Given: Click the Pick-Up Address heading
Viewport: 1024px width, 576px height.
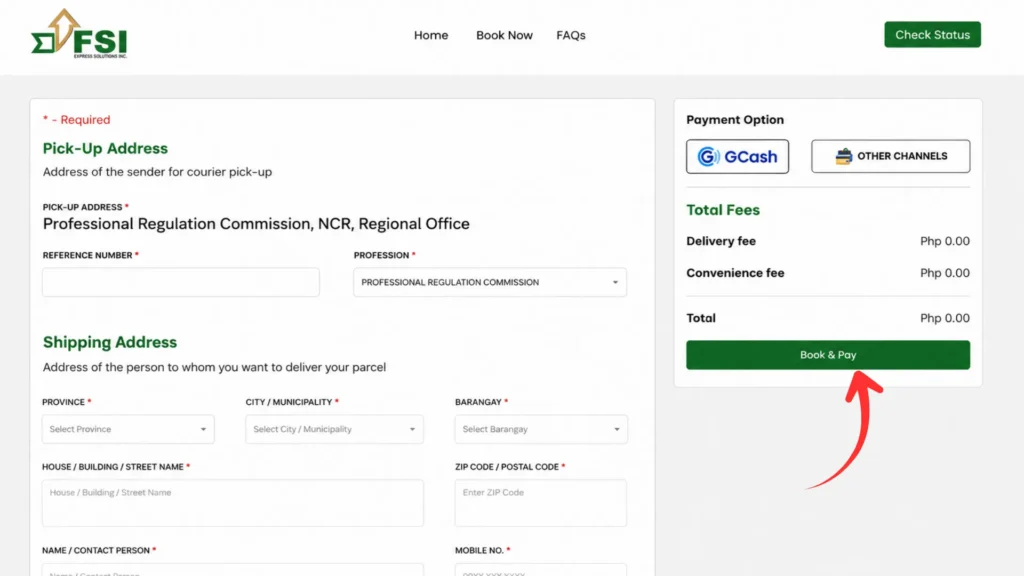Looking at the screenshot, I should click(x=105, y=148).
